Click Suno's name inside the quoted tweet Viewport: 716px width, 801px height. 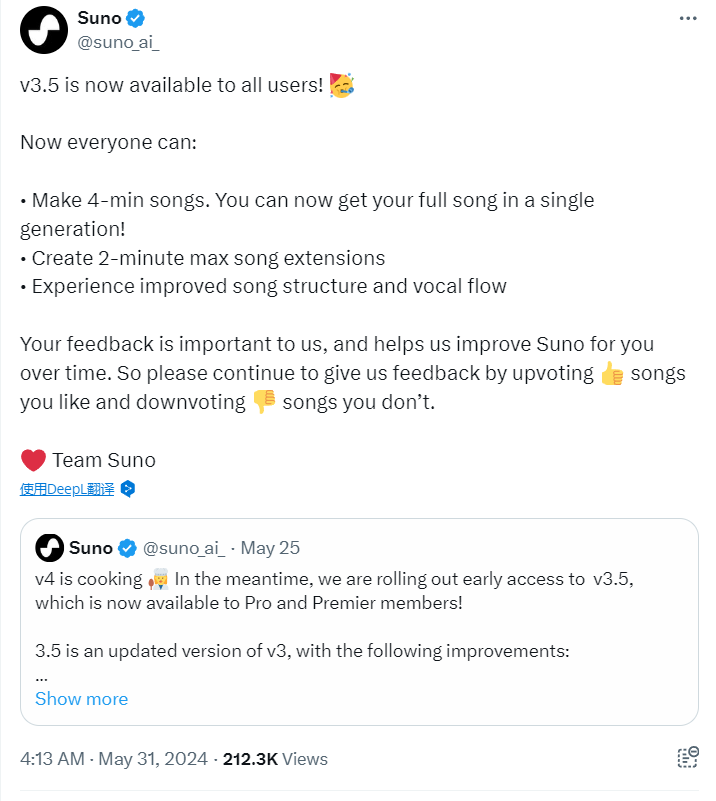(x=90, y=547)
